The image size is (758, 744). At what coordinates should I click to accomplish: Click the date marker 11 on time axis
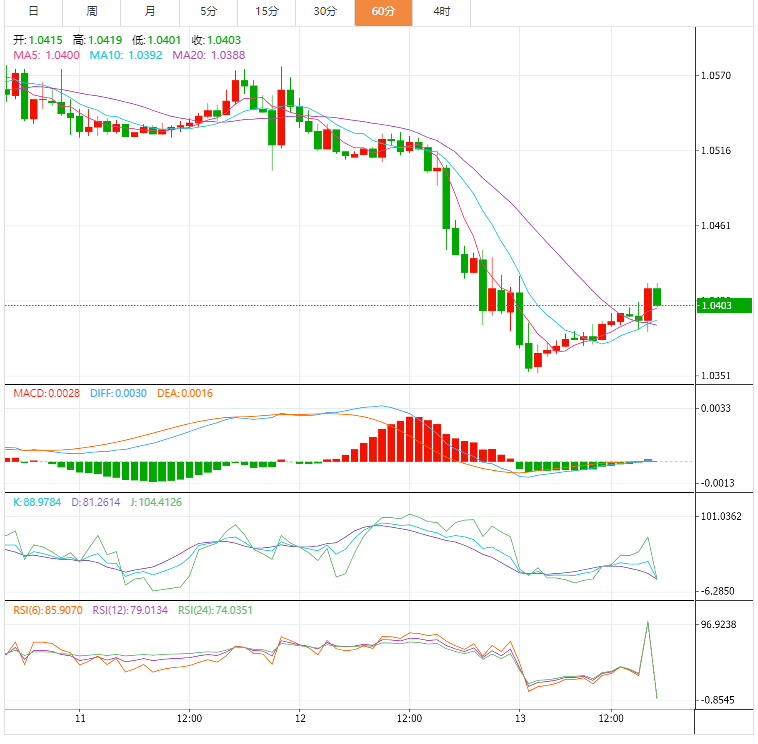click(x=80, y=719)
